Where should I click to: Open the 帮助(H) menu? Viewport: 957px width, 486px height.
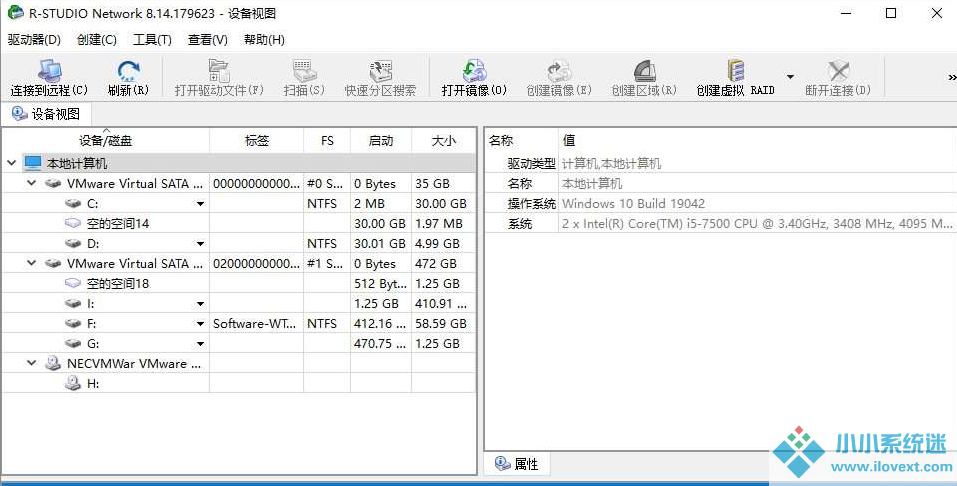click(x=264, y=40)
